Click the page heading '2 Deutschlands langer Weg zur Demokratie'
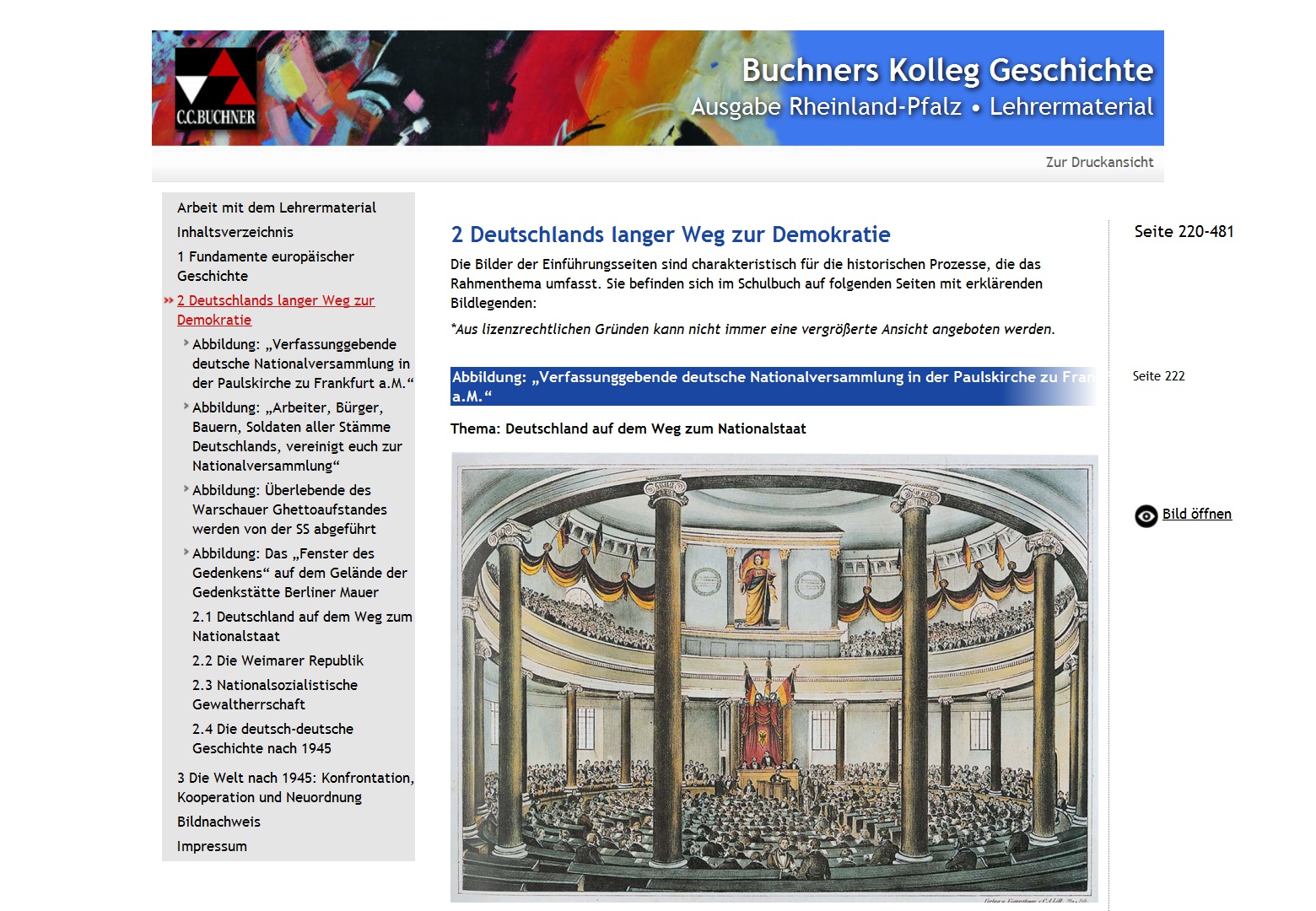The width and height of the screenshot is (1316, 911). [x=671, y=234]
